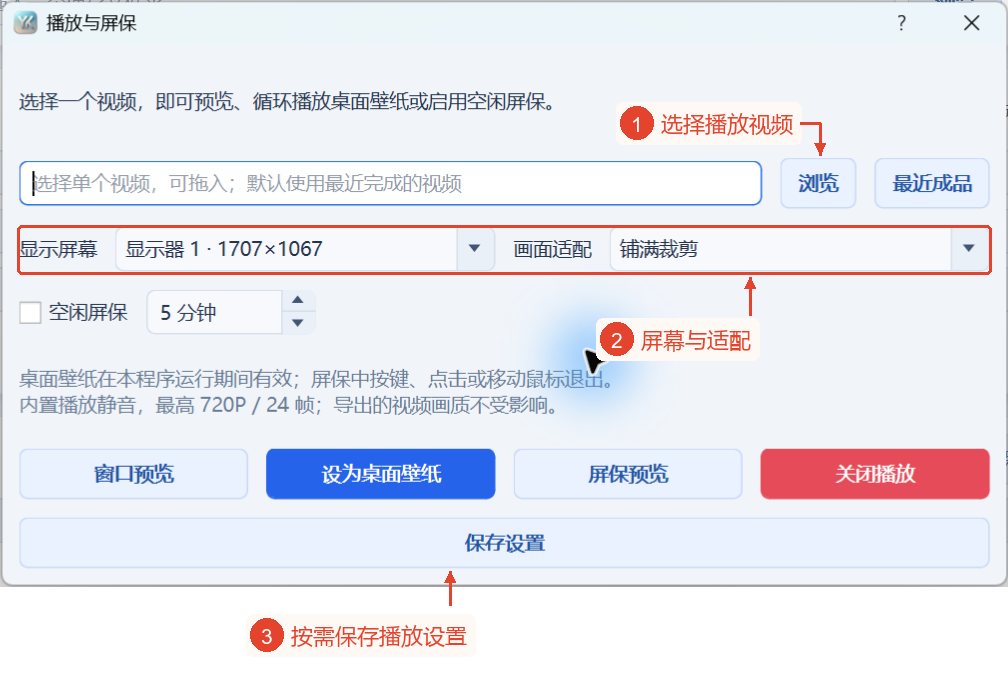
Task: Click the note line 桌面壁纸在本程序运行期间有效
Action: tap(315, 379)
